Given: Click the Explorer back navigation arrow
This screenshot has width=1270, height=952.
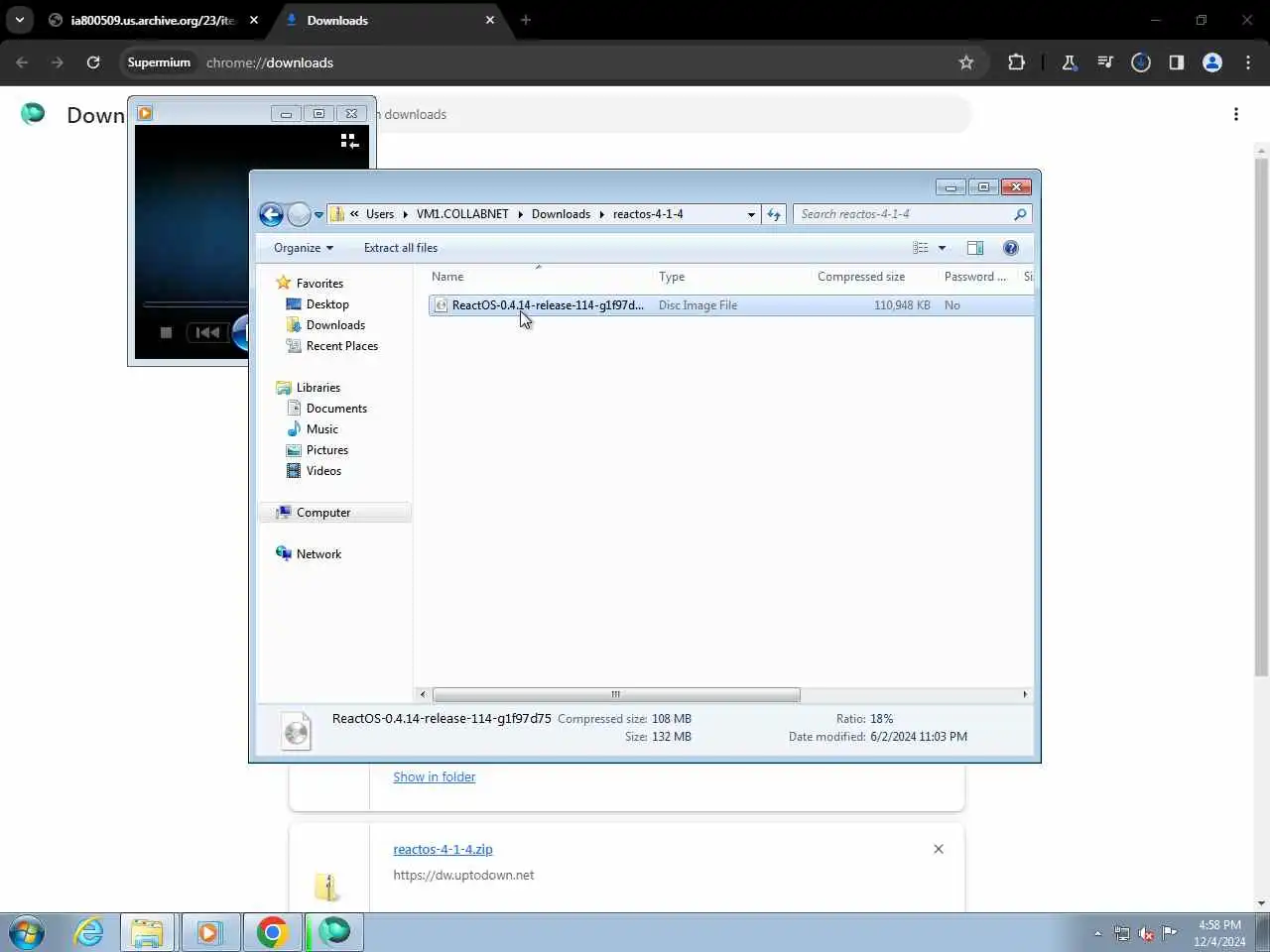Looking at the screenshot, I should pyautogui.click(x=271, y=214).
